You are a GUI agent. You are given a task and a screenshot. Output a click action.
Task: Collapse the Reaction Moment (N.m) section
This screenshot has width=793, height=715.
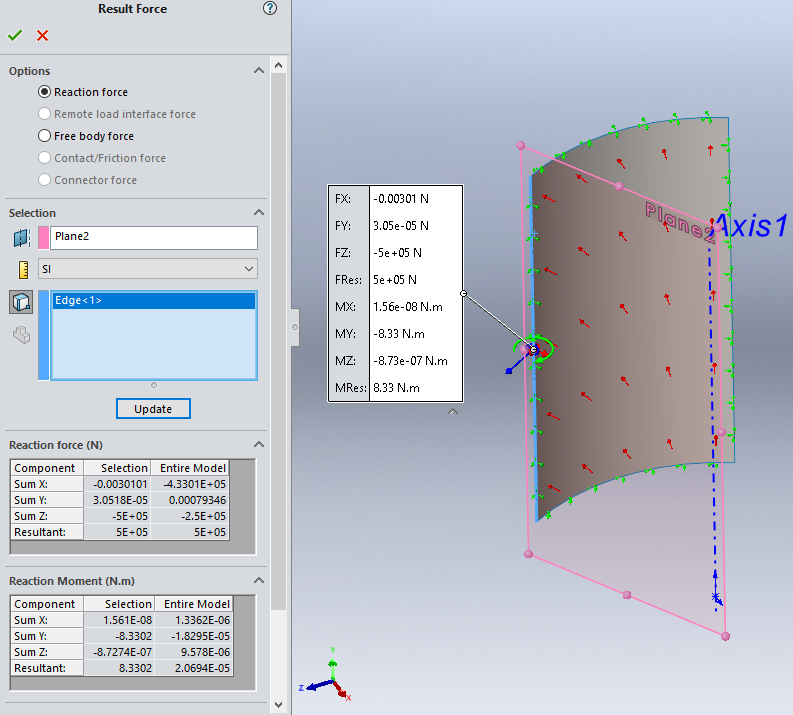259,581
